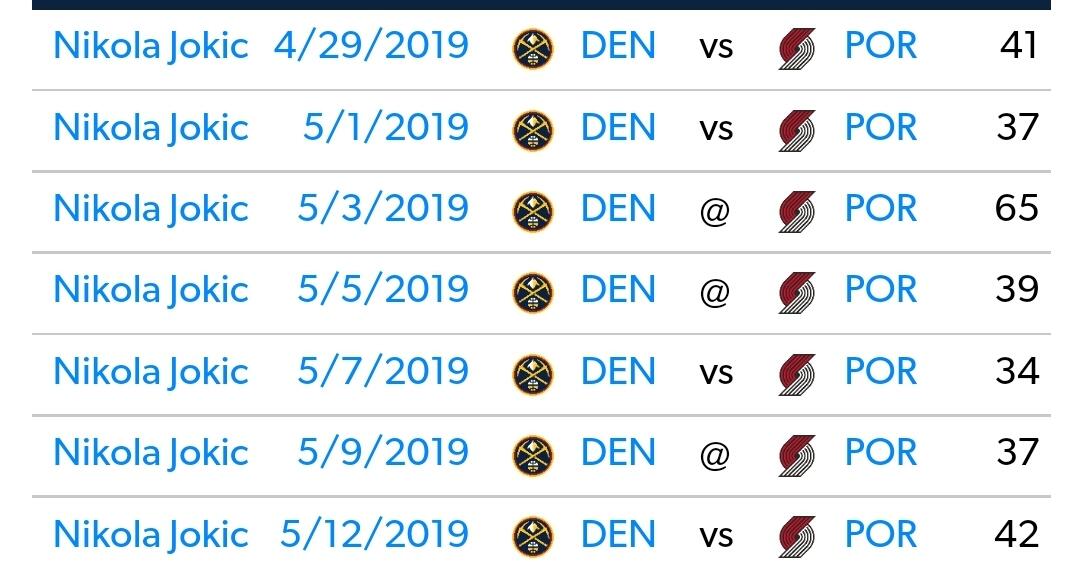Select POR team link in 5/7/2019 row
This screenshot has width=1080, height=562.
click(881, 372)
